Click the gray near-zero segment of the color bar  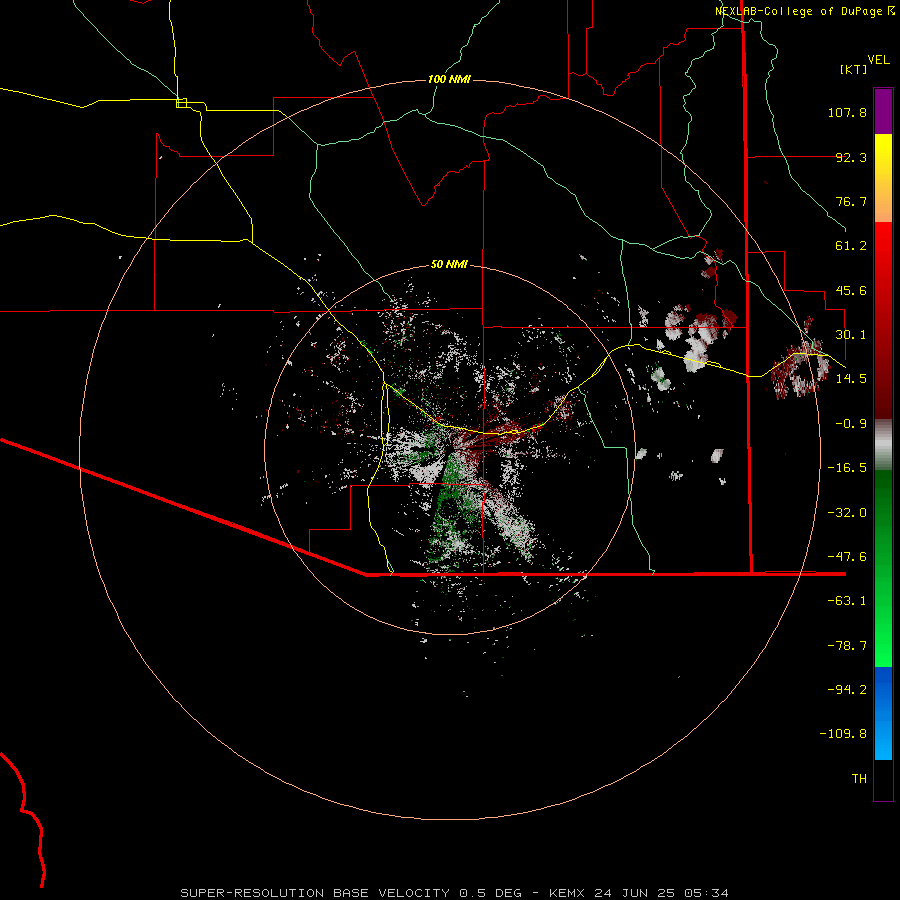coord(883,445)
